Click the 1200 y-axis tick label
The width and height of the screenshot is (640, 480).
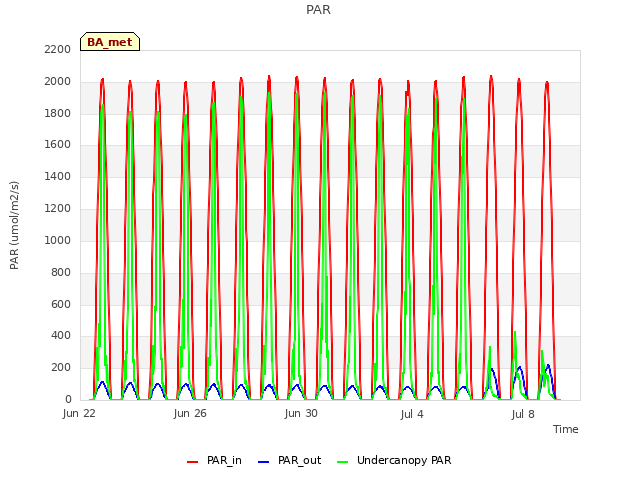pyautogui.click(x=58, y=209)
